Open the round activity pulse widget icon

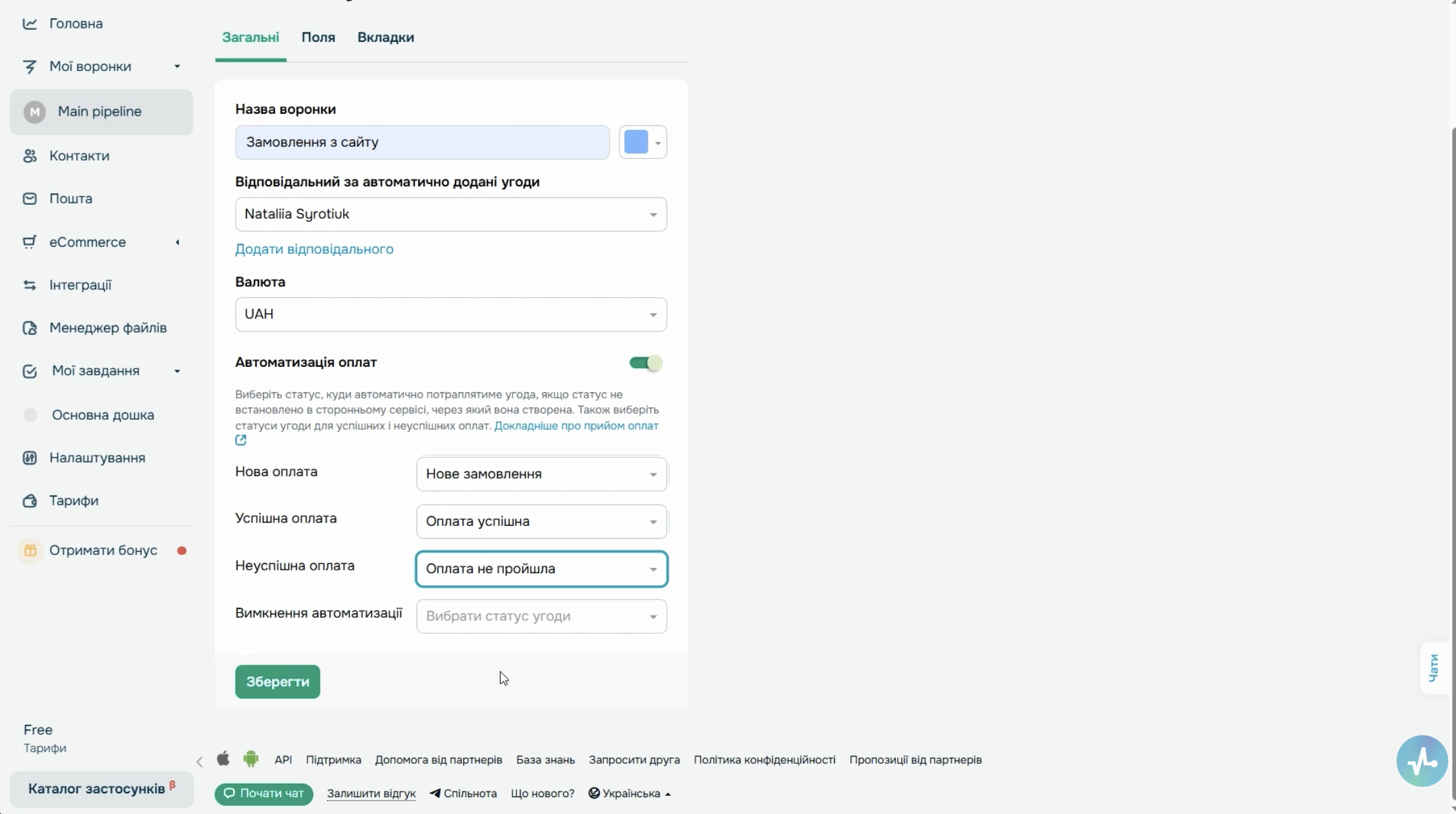1422,760
